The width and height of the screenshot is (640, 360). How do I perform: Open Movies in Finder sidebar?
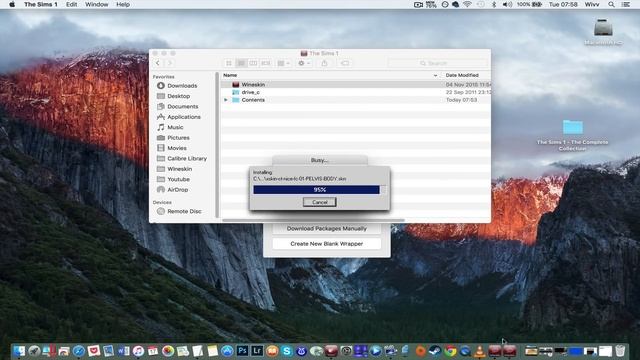[177, 148]
